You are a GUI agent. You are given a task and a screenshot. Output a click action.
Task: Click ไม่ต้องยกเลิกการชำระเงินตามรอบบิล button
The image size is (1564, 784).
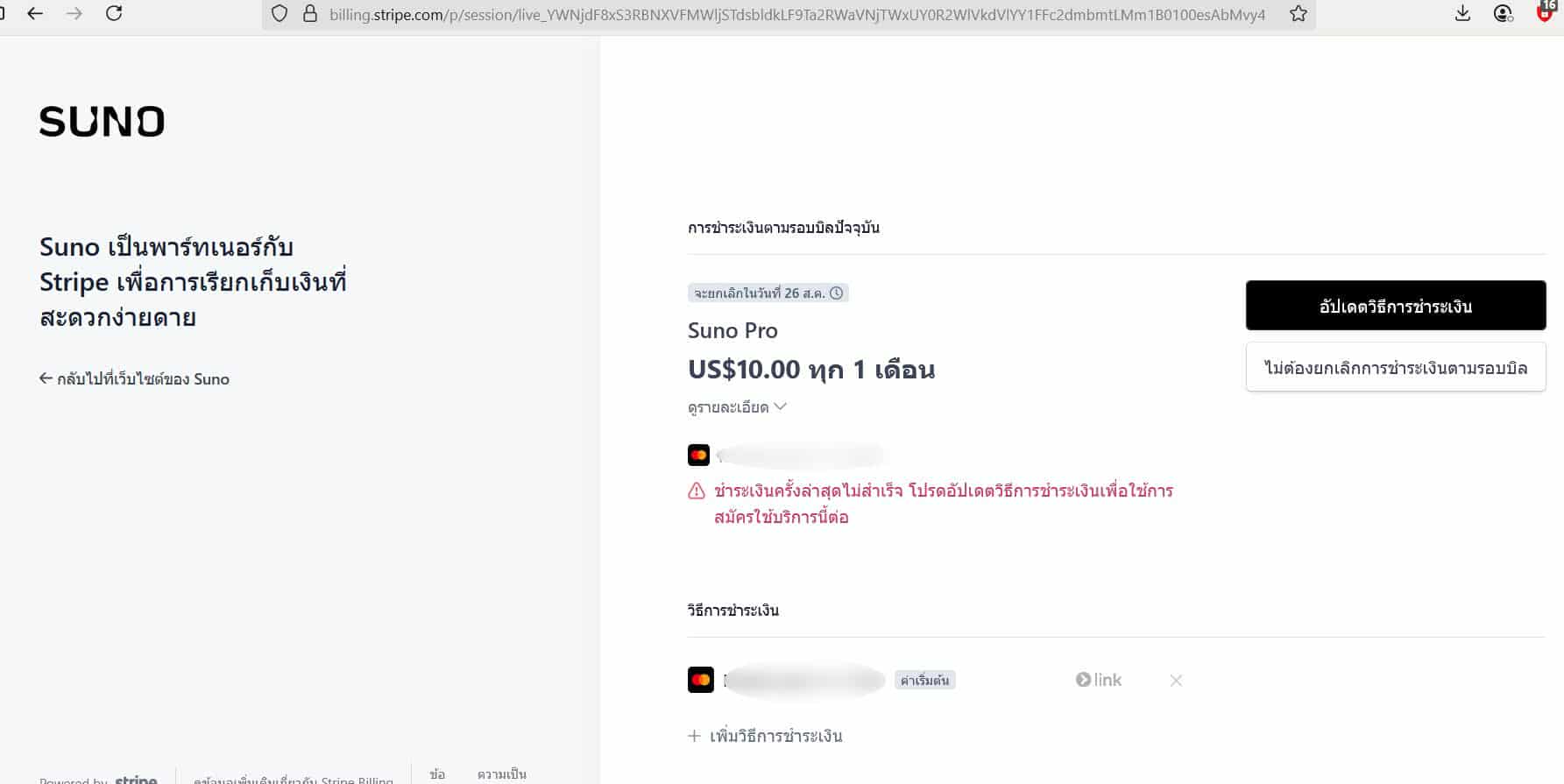1396,367
